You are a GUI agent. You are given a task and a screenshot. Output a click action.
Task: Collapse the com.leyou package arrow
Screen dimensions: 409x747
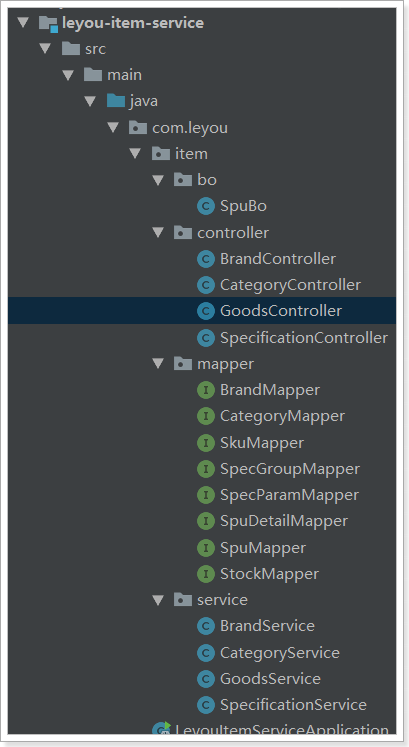[113, 128]
